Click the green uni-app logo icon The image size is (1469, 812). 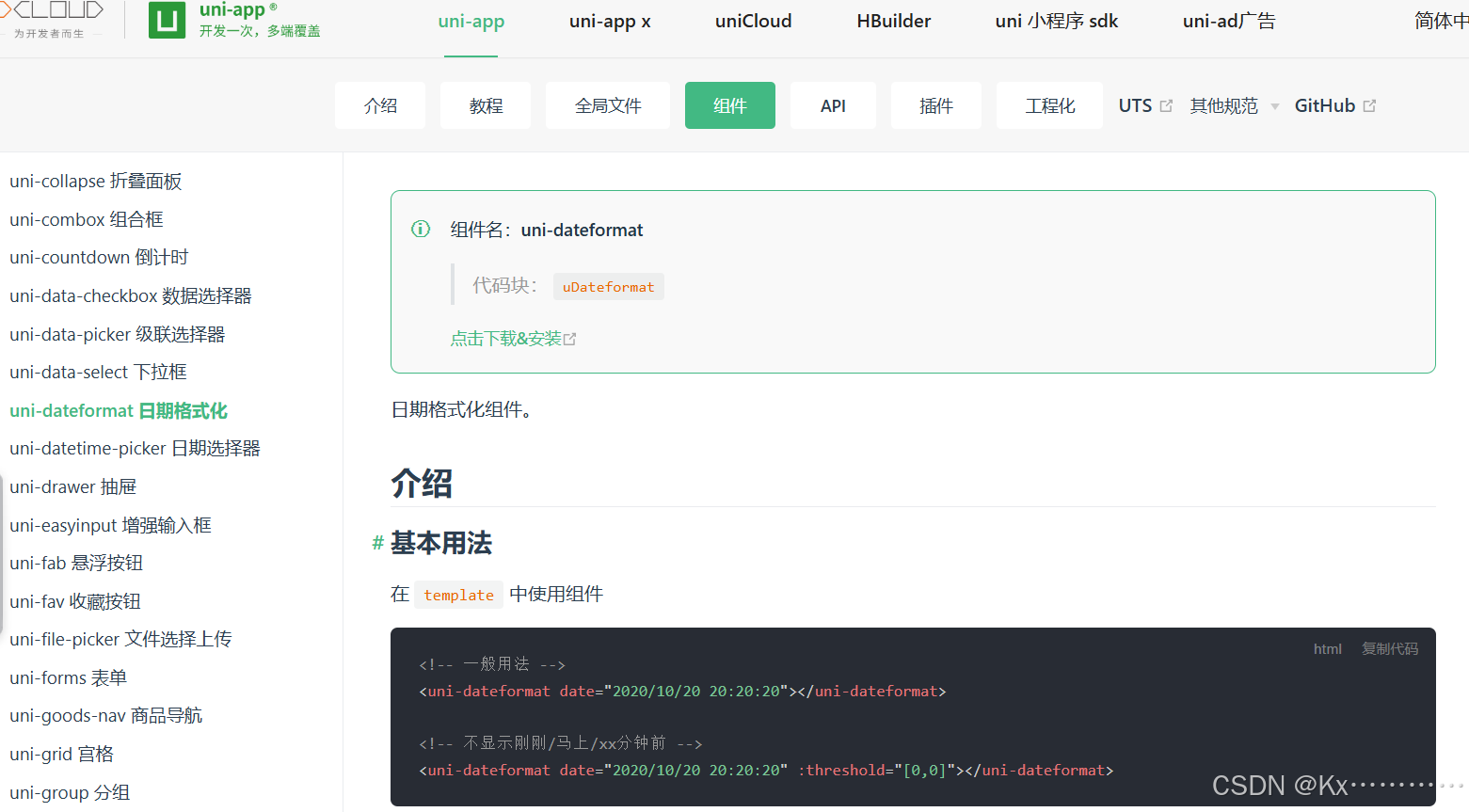tap(167, 20)
